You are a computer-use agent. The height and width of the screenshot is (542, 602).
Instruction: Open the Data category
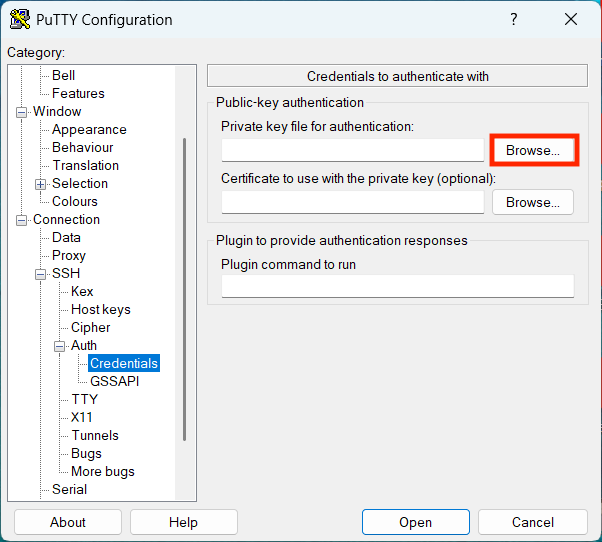[66, 237]
